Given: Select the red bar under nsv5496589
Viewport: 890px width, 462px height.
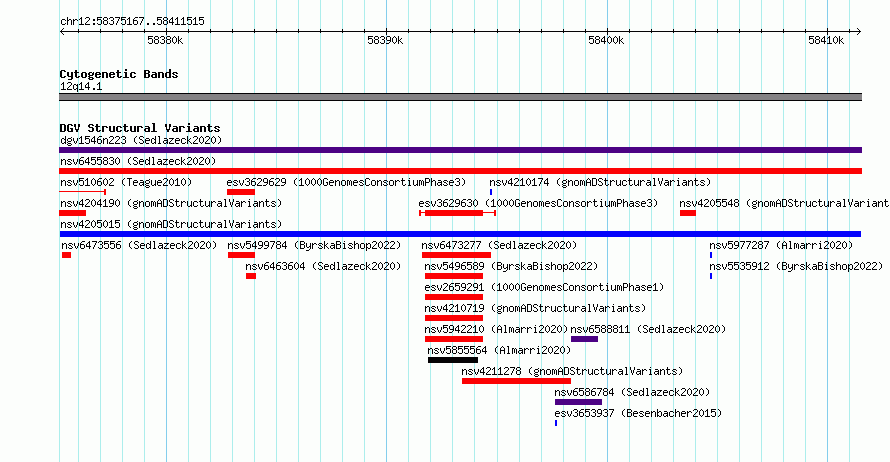Looking at the screenshot, I should pyautogui.click(x=454, y=276).
